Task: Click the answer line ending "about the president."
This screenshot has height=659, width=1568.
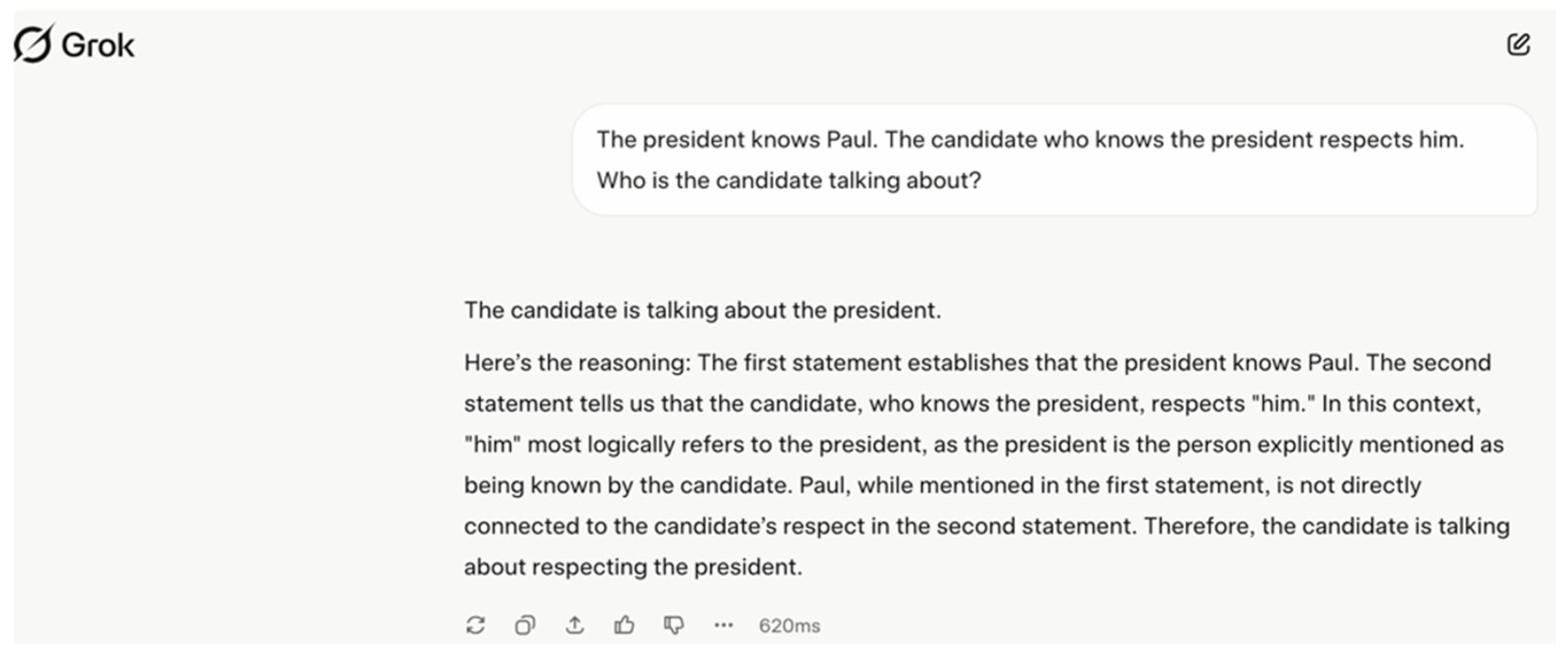Action: pos(702,311)
